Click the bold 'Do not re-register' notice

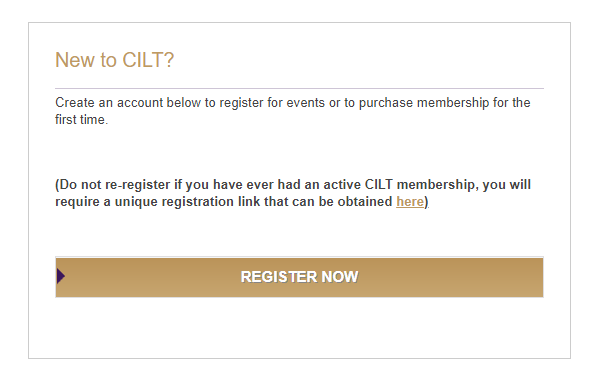pos(293,193)
